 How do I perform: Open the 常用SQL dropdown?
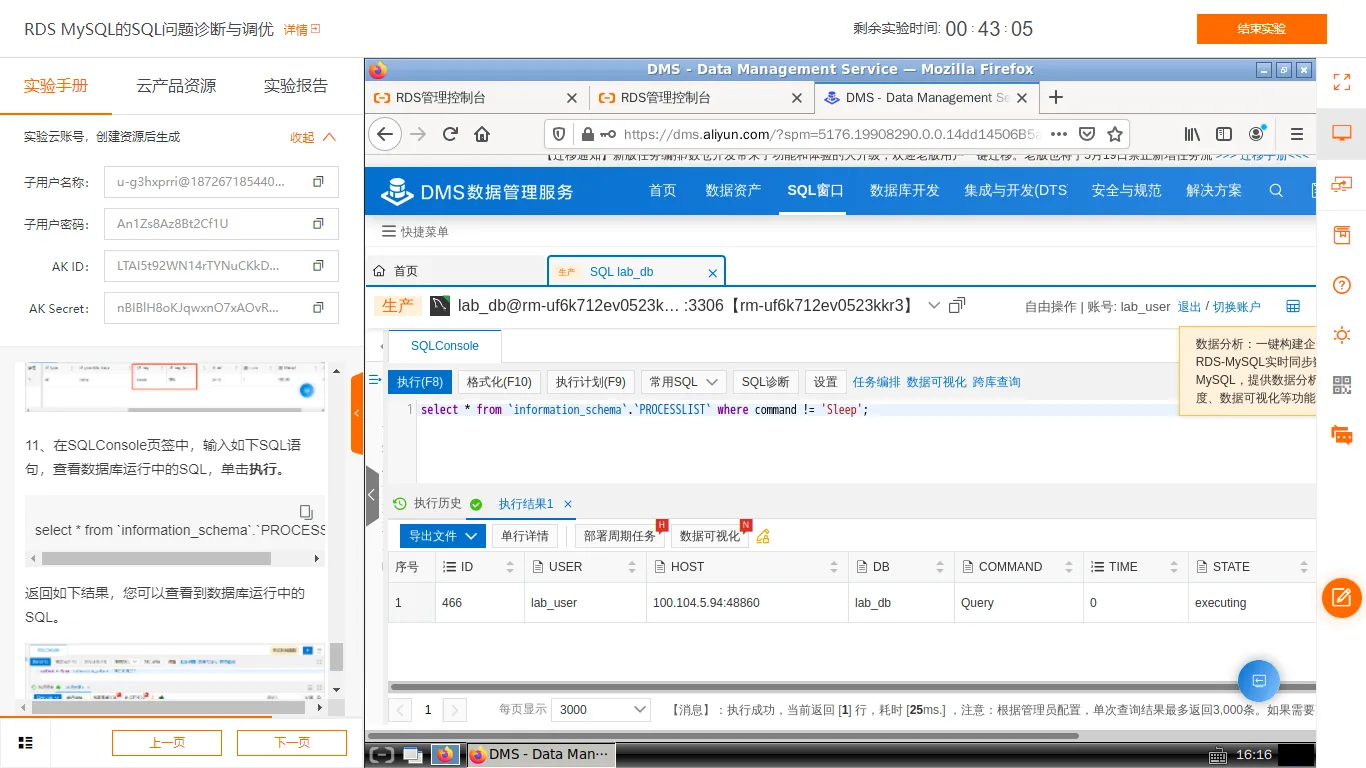(x=684, y=382)
